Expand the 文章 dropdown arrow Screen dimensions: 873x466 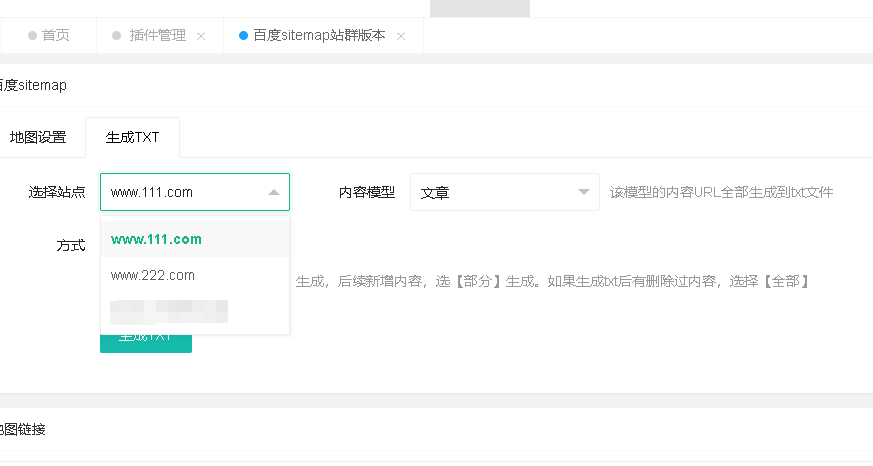583,192
